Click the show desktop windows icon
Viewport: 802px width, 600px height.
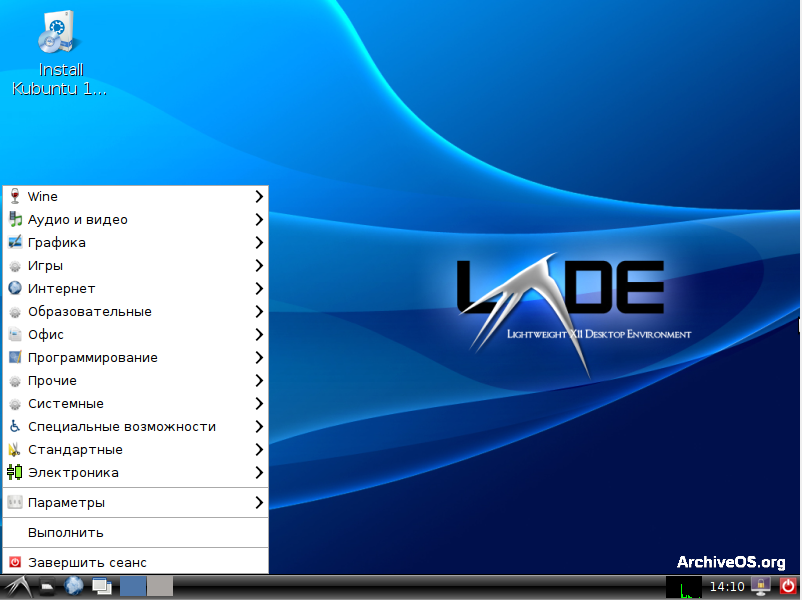click(x=102, y=587)
